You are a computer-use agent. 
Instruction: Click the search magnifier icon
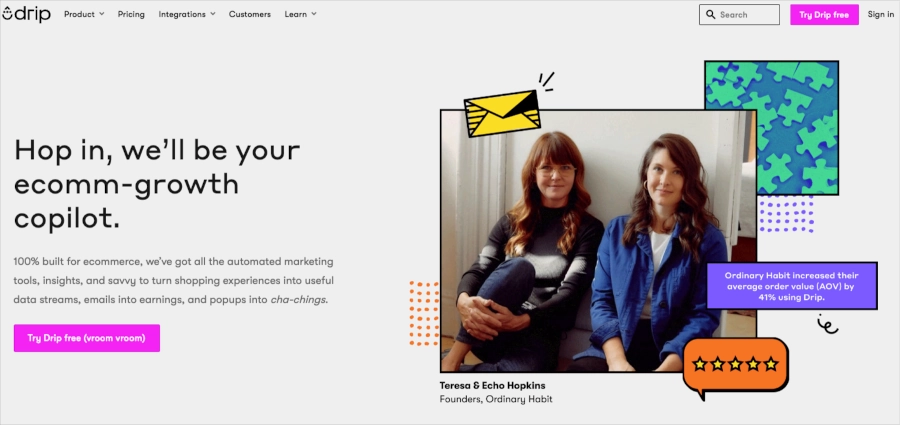(x=711, y=15)
